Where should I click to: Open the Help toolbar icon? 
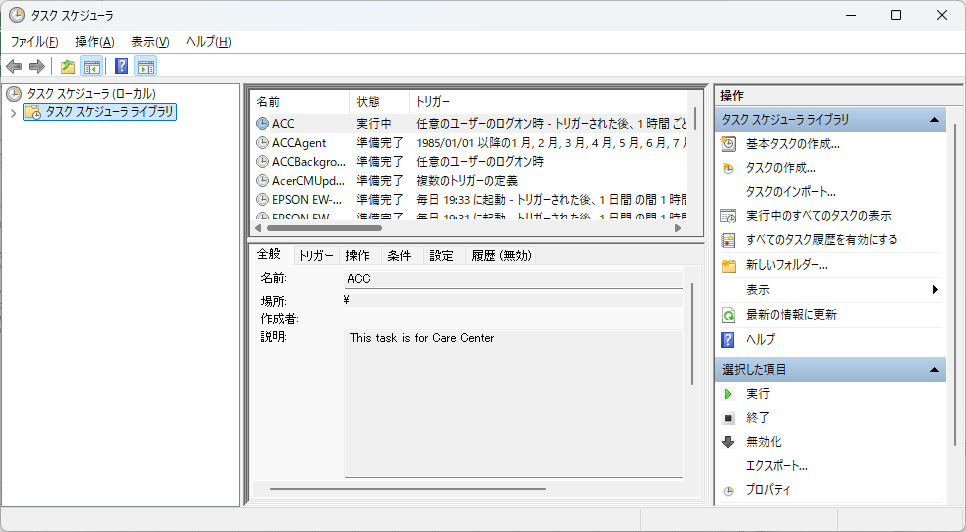pos(121,66)
